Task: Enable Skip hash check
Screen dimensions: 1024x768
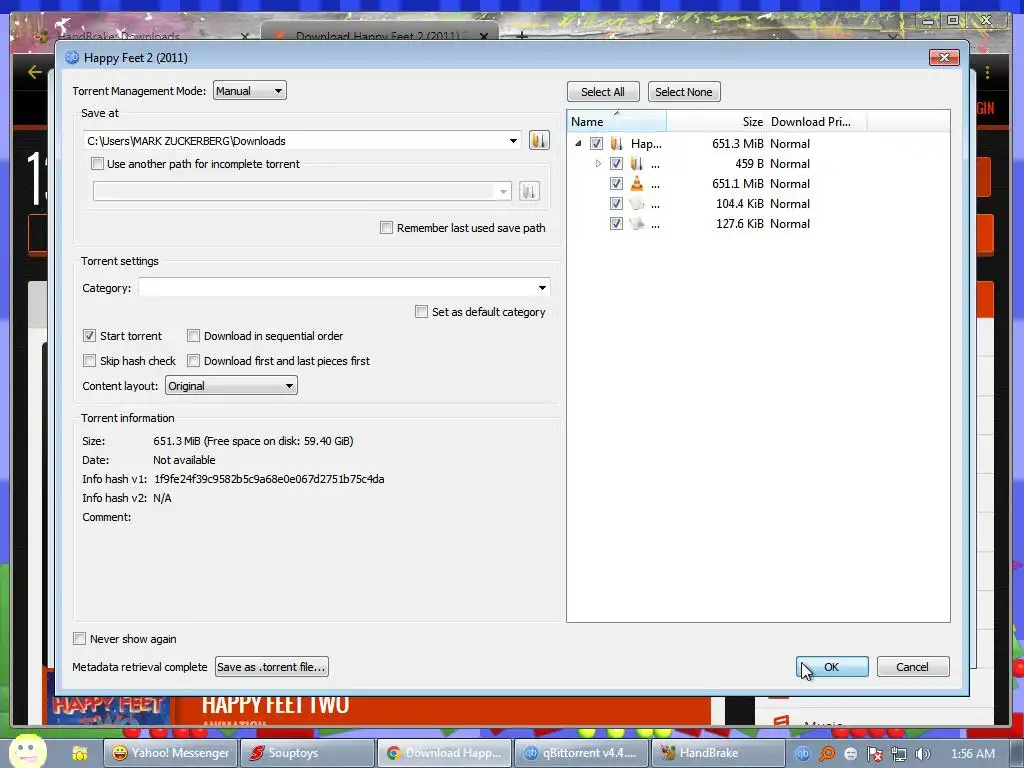Action: (x=89, y=360)
